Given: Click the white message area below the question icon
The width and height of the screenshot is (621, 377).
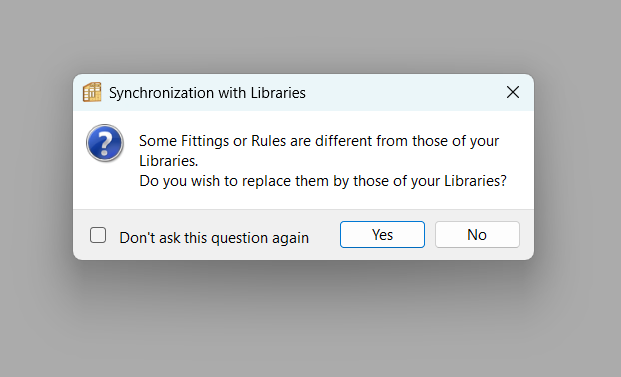Looking at the screenshot, I should click(105, 185).
